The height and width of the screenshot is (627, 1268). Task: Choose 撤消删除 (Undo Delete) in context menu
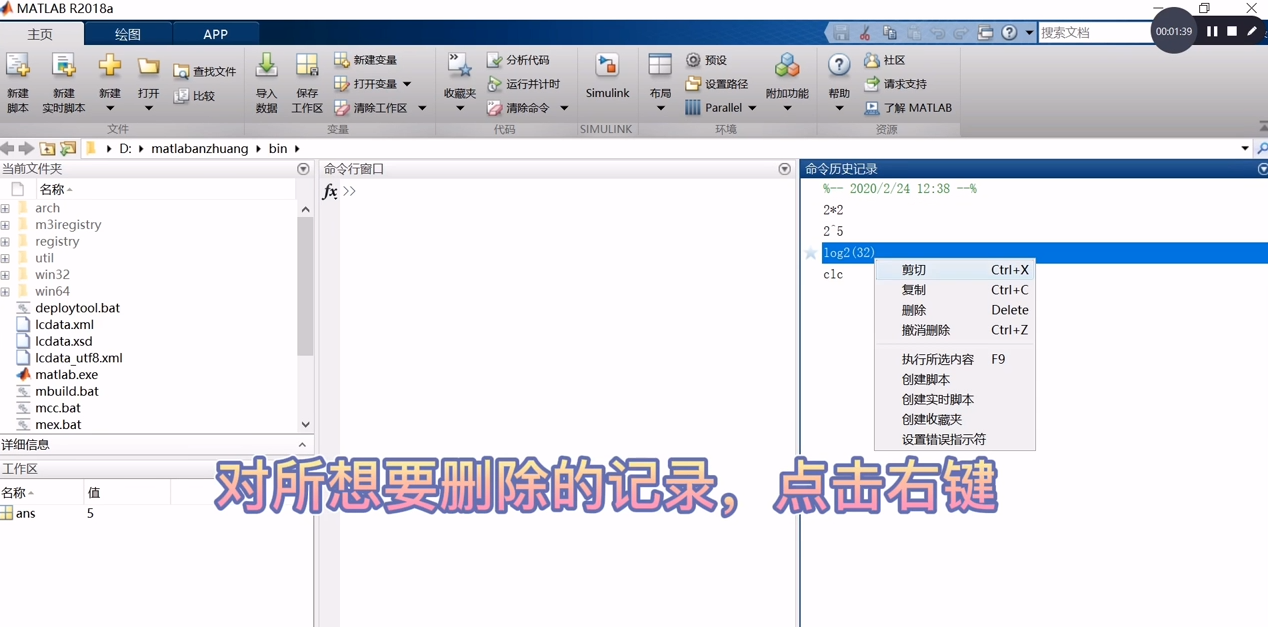pyautogui.click(x=955, y=330)
